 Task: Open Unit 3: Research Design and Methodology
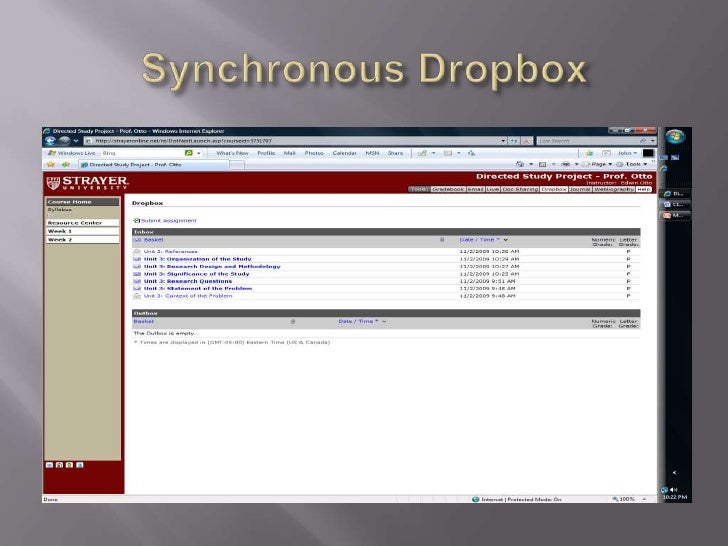click(212, 266)
